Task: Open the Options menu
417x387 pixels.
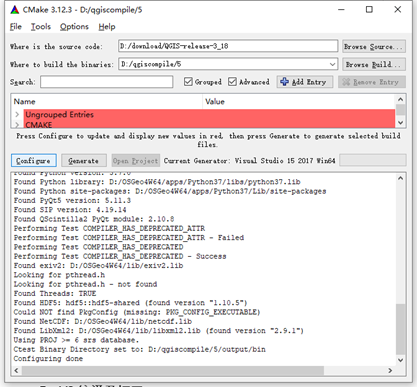Action: [74, 27]
